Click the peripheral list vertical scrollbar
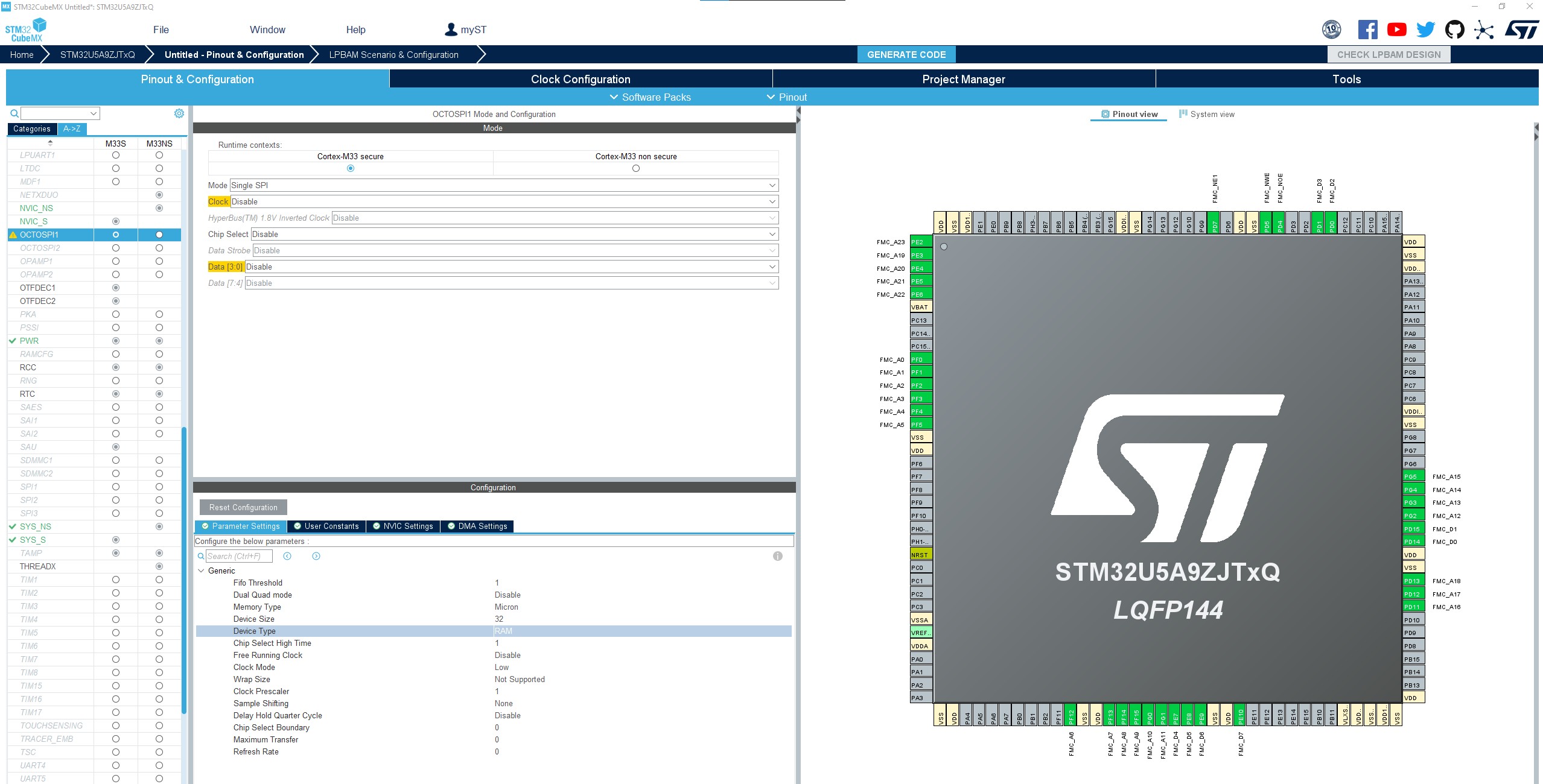Screen dimensions: 1543x784 tap(184, 569)
